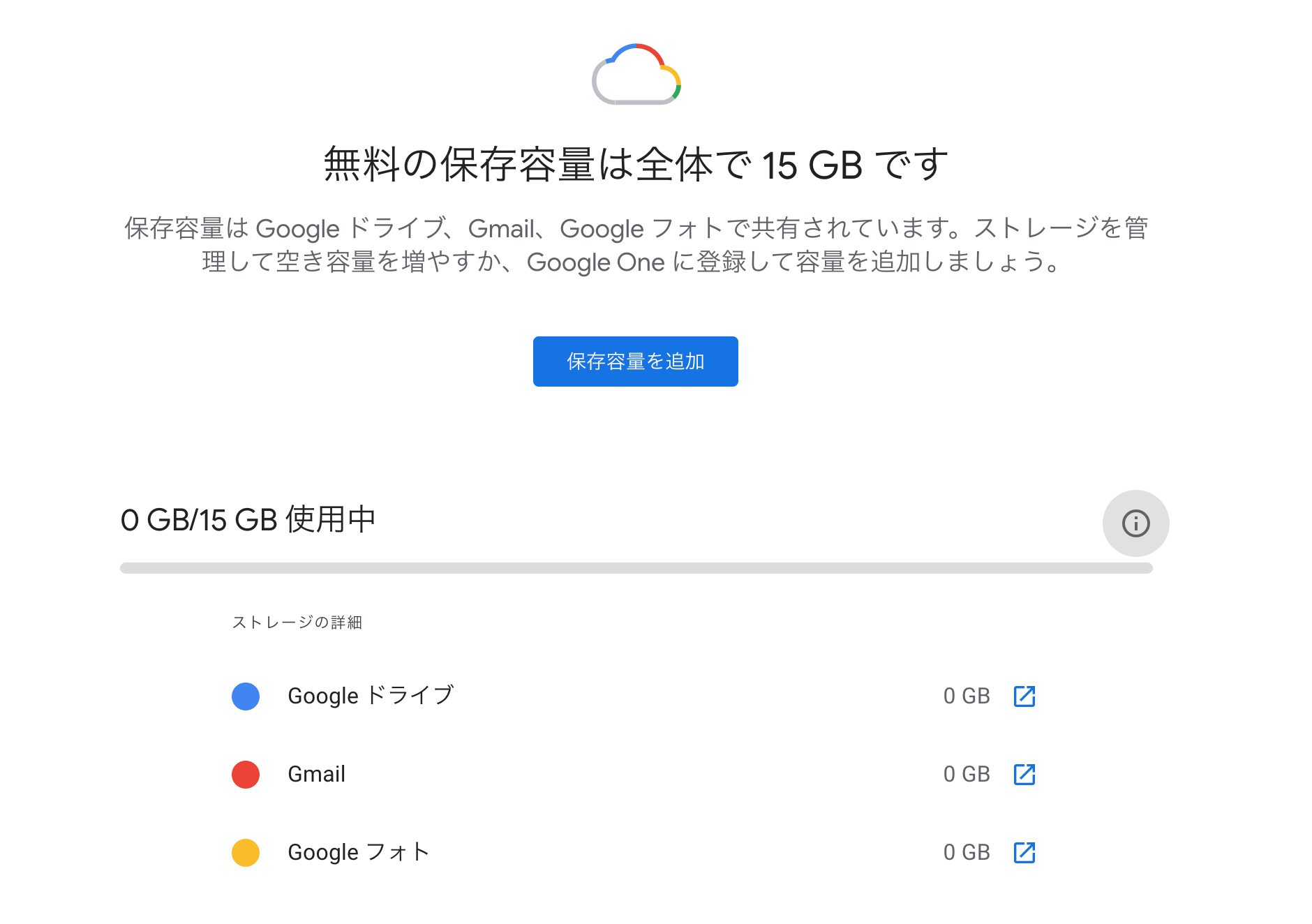Click the storage info circle icon
The image size is (1312, 924).
1135,523
